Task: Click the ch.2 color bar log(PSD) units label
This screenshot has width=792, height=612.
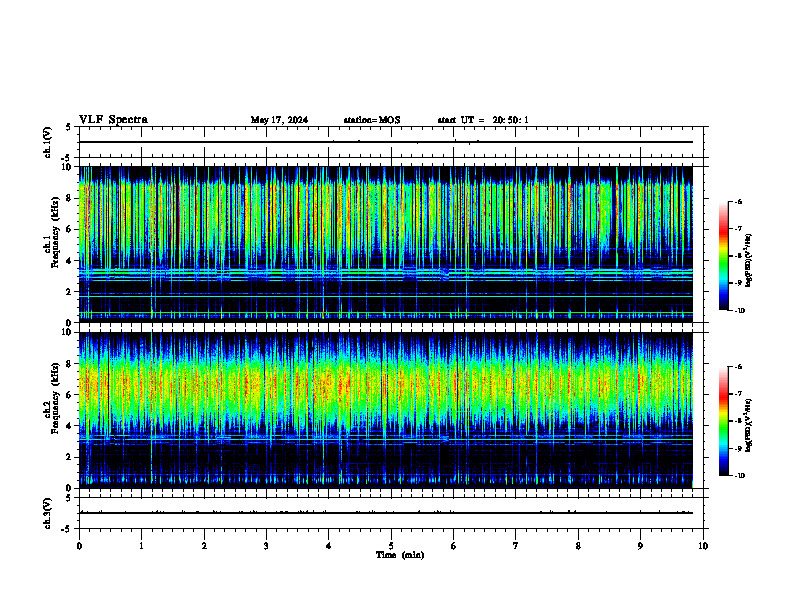Action: point(749,425)
